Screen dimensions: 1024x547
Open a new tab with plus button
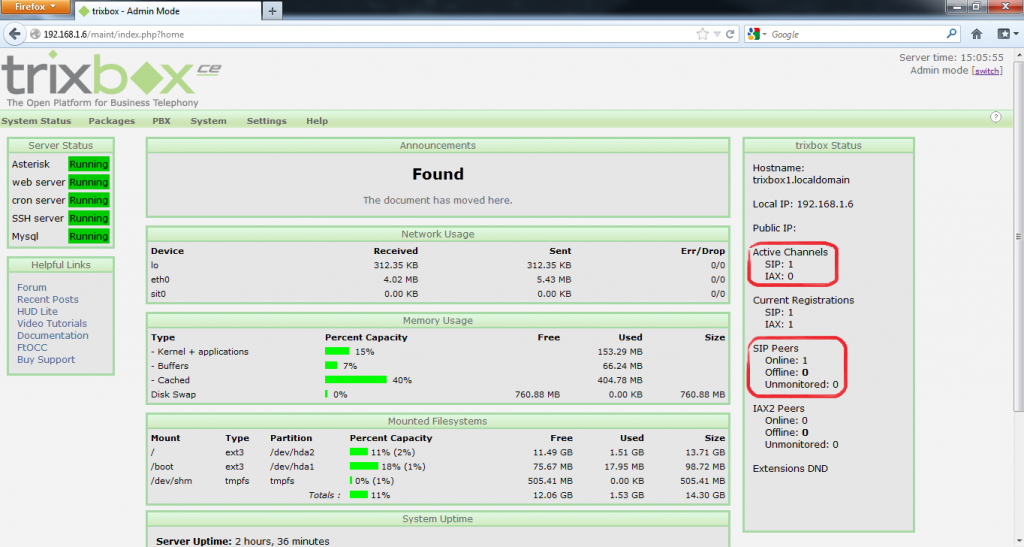pyautogui.click(x=272, y=10)
